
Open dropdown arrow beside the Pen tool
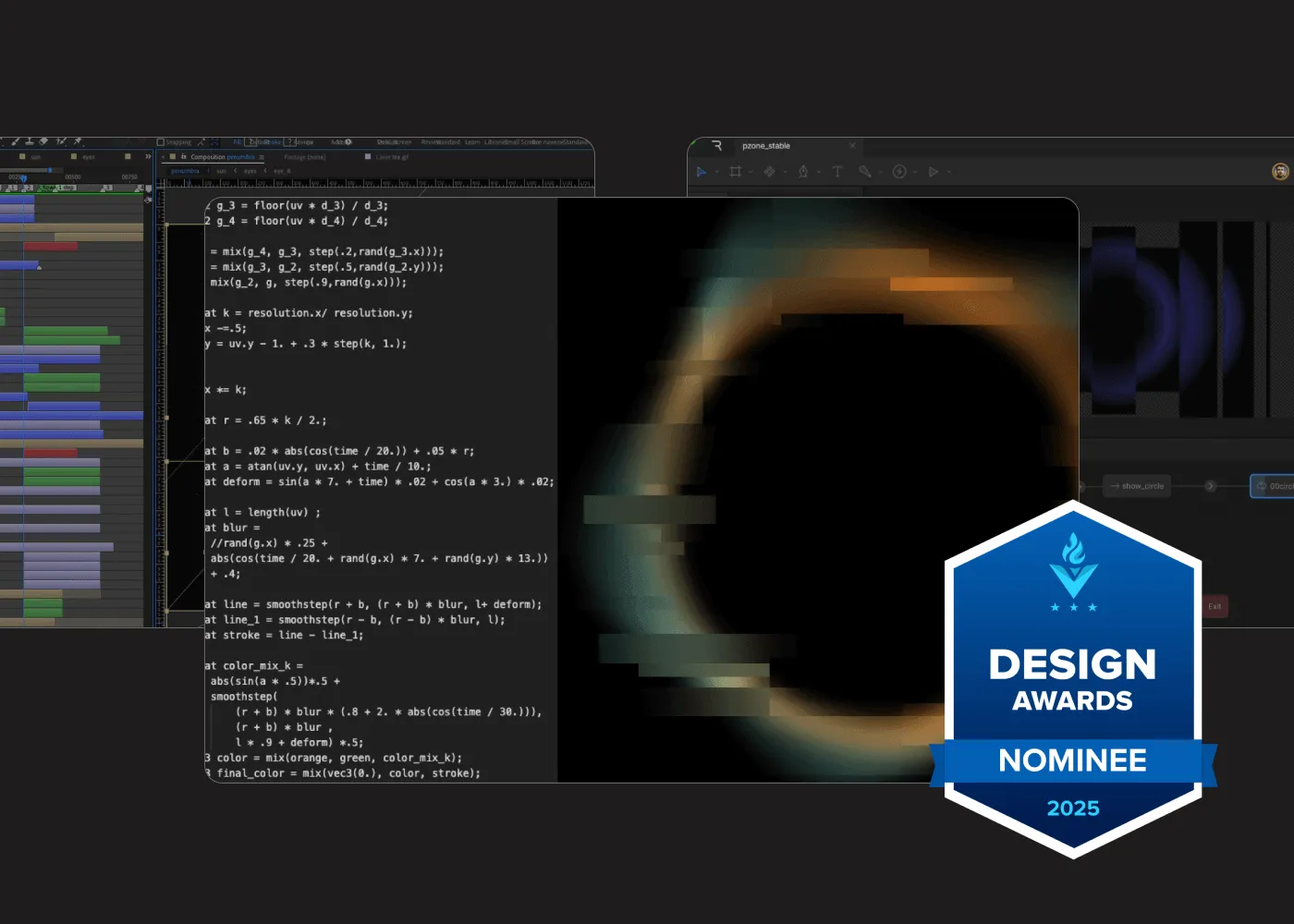point(819,172)
